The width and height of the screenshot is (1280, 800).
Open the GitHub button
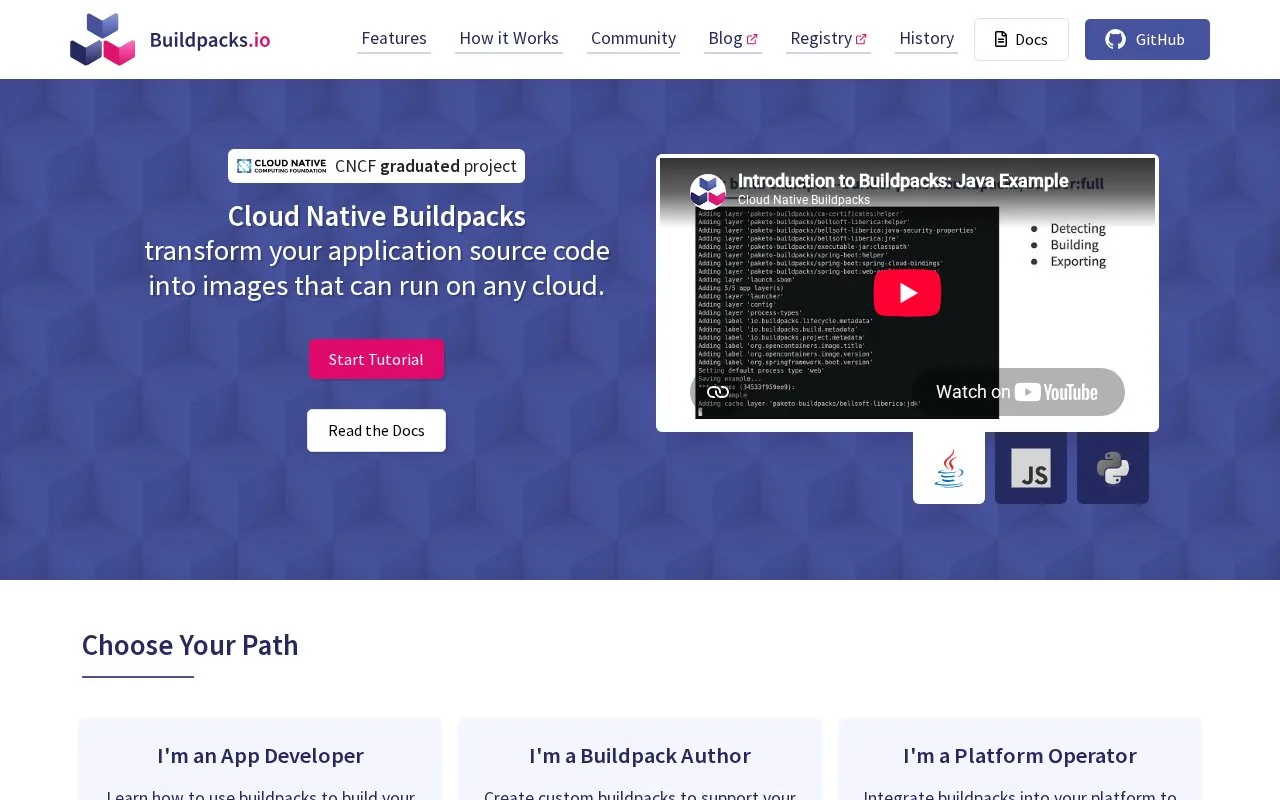pyautogui.click(x=1147, y=39)
